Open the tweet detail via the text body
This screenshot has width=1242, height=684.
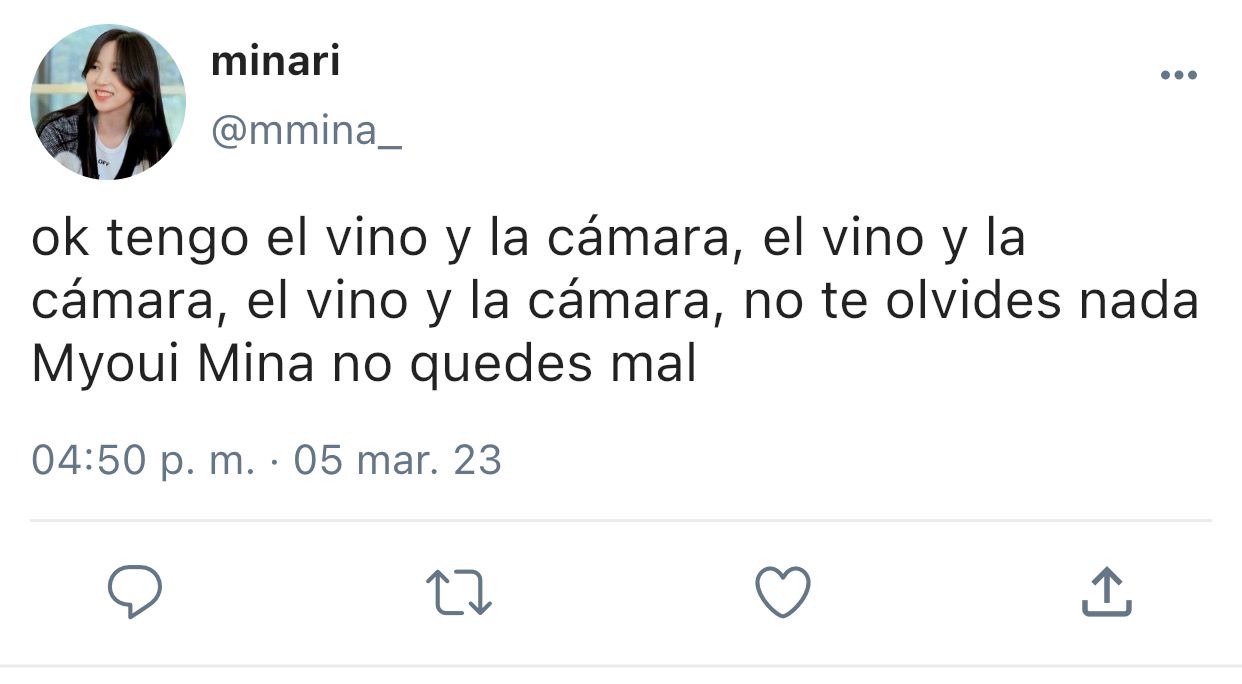(615, 304)
